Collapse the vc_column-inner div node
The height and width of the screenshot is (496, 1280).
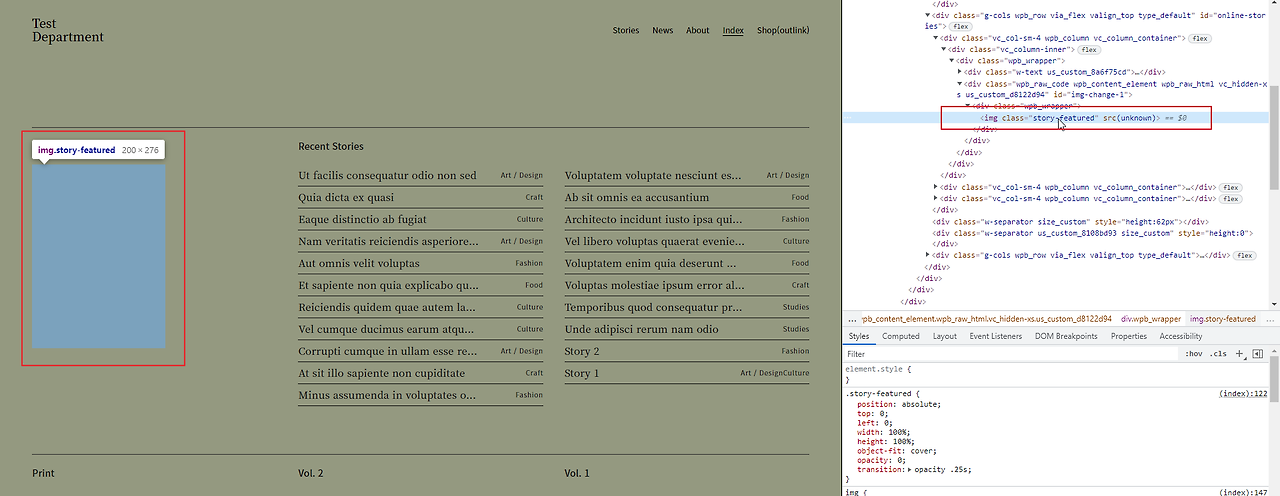[x=944, y=49]
